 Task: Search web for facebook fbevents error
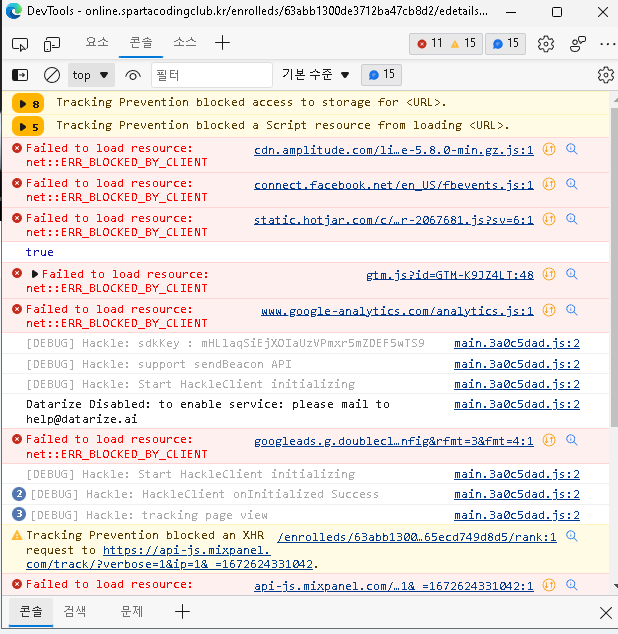click(x=571, y=184)
